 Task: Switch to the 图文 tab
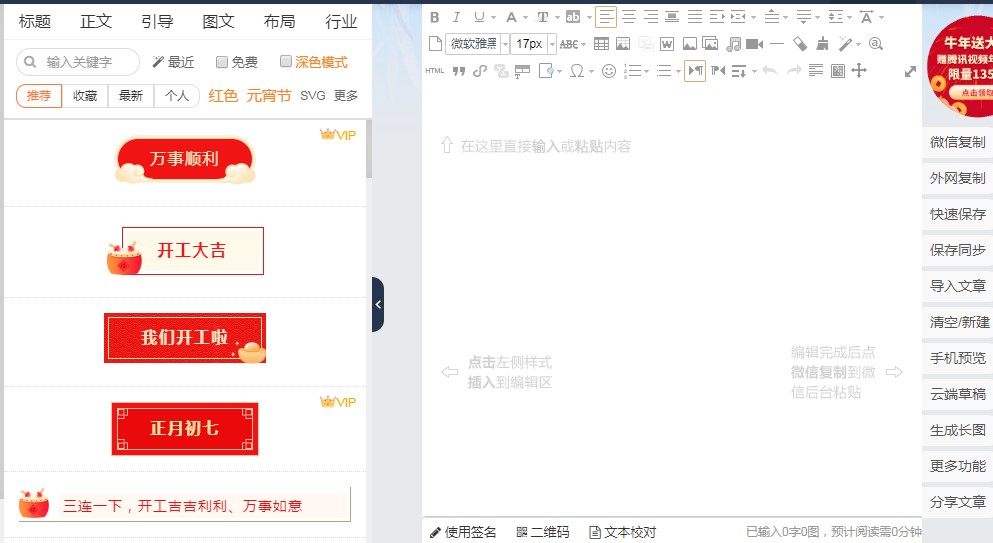coord(218,22)
